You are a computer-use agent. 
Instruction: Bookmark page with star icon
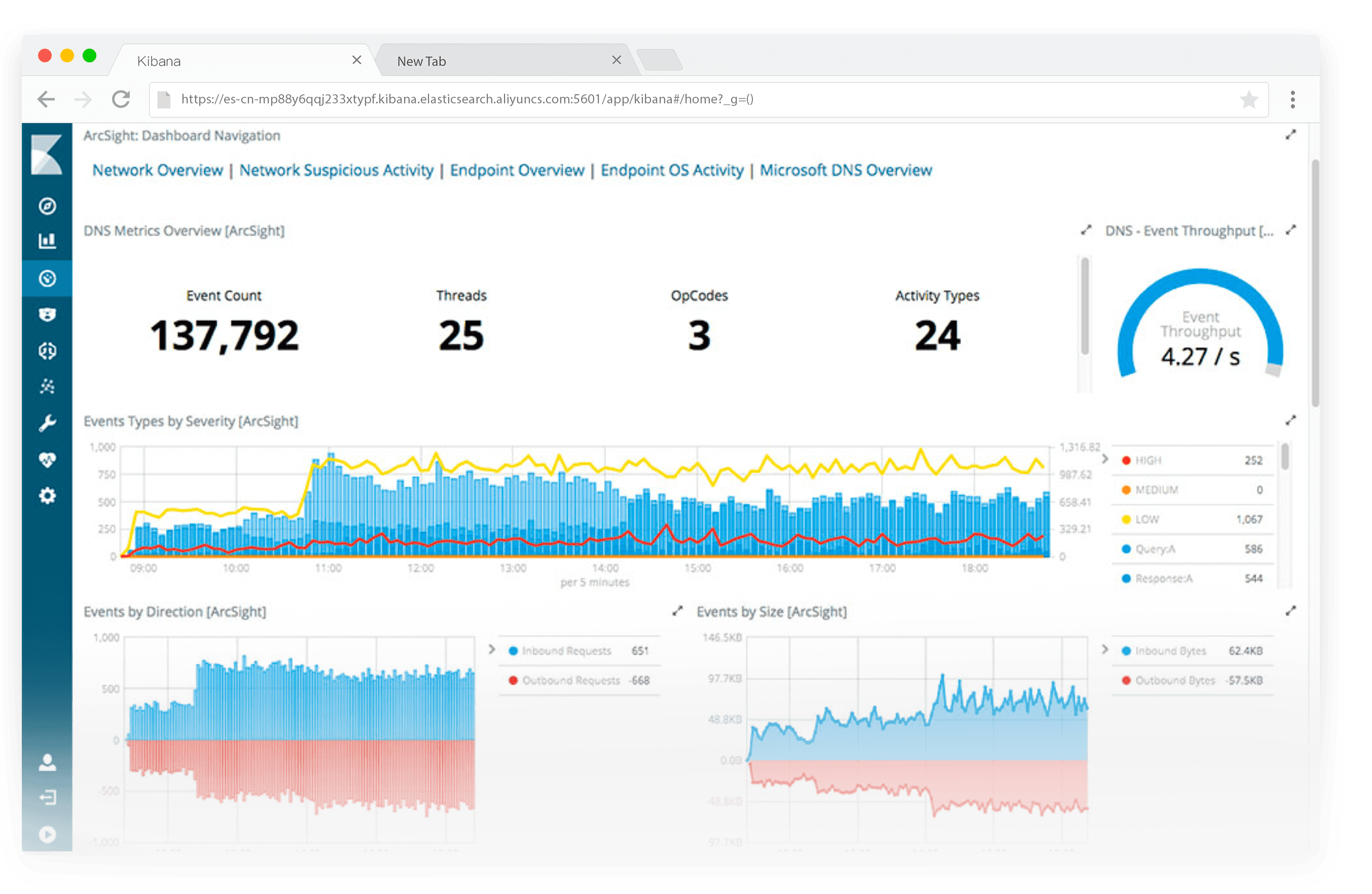click(1249, 100)
